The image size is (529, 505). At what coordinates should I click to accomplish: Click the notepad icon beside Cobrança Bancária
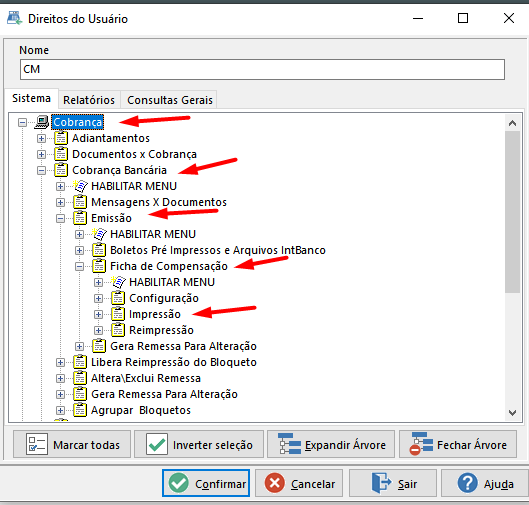(x=61, y=170)
